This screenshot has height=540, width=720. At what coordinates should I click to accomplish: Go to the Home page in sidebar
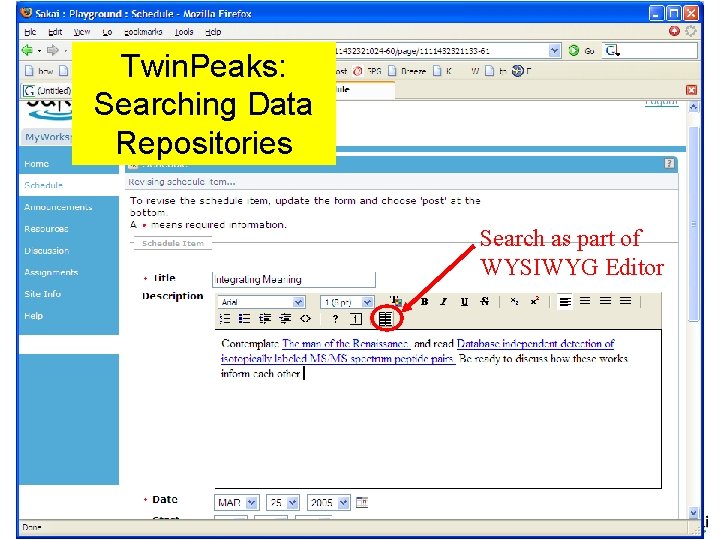(37, 164)
